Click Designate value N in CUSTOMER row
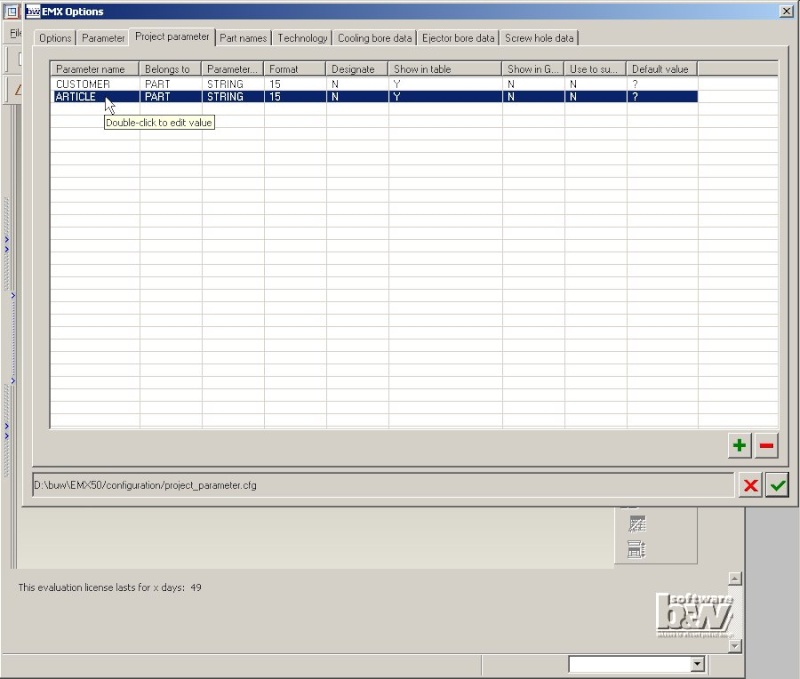 coord(335,84)
